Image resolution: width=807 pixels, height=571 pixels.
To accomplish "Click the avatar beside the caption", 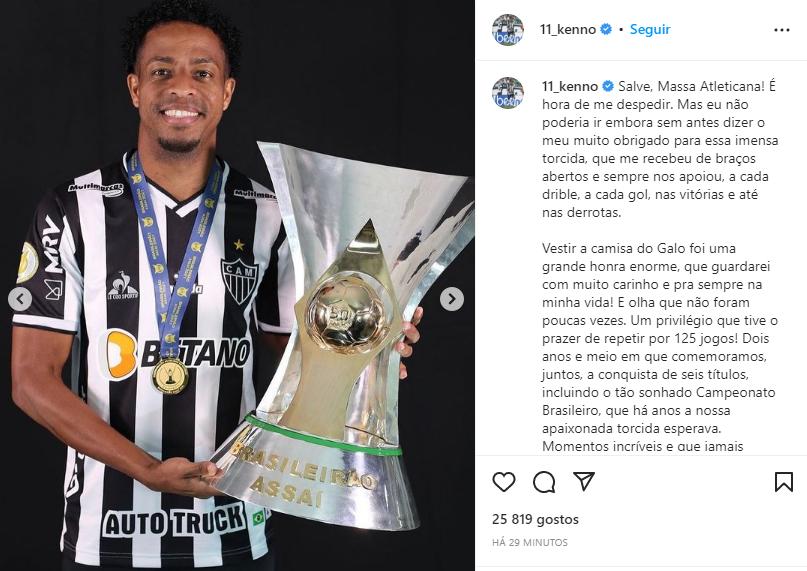I will [507, 93].
